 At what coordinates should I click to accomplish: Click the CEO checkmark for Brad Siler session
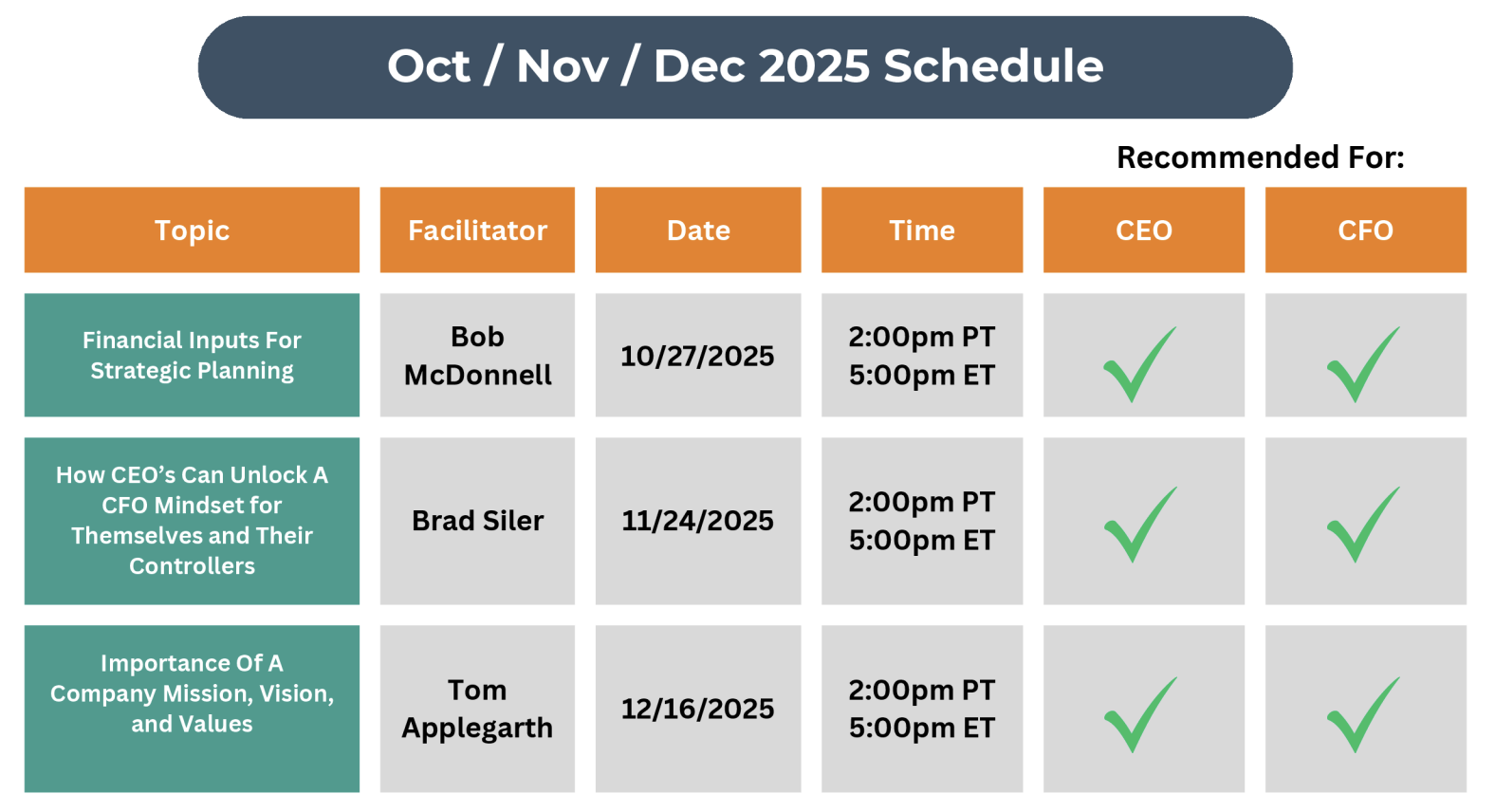[1139, 524]
